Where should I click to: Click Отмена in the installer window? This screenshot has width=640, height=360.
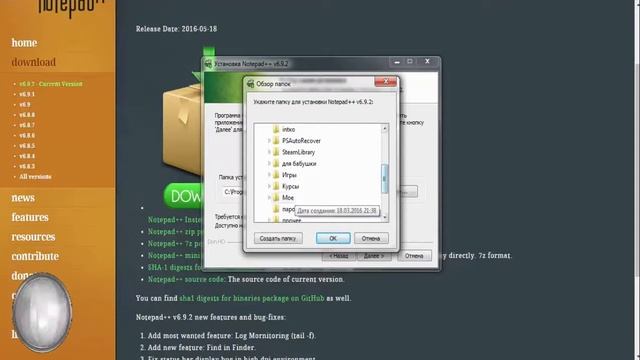click(x=414, y=256)
